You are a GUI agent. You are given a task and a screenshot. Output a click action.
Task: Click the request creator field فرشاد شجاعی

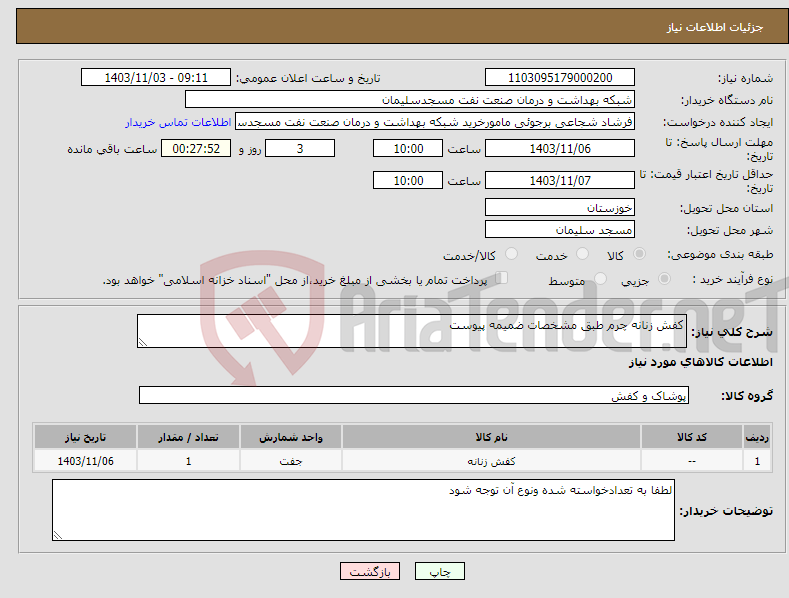pos(435,122)
